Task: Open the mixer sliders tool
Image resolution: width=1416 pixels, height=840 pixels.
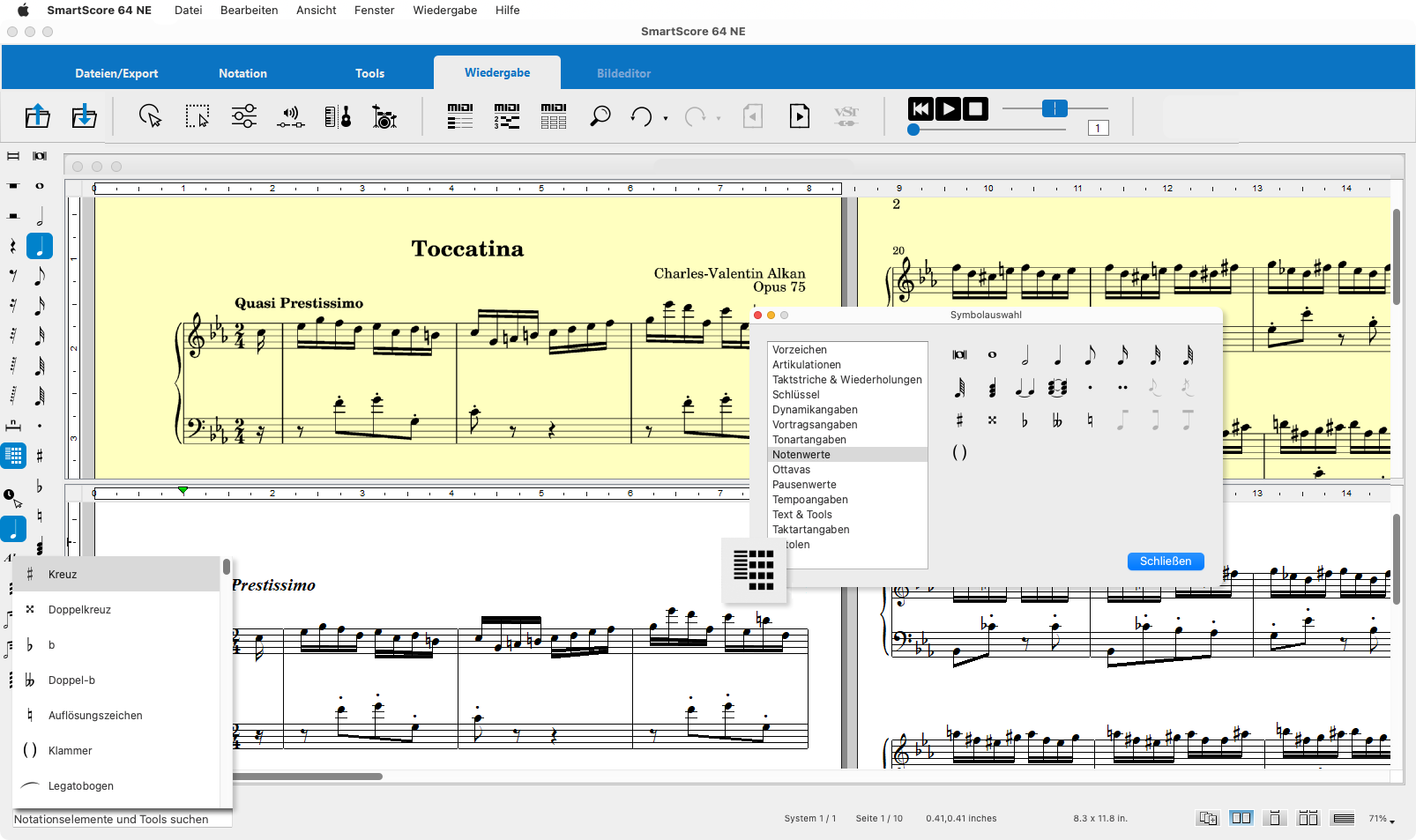Action: click(x=244, y=116)
